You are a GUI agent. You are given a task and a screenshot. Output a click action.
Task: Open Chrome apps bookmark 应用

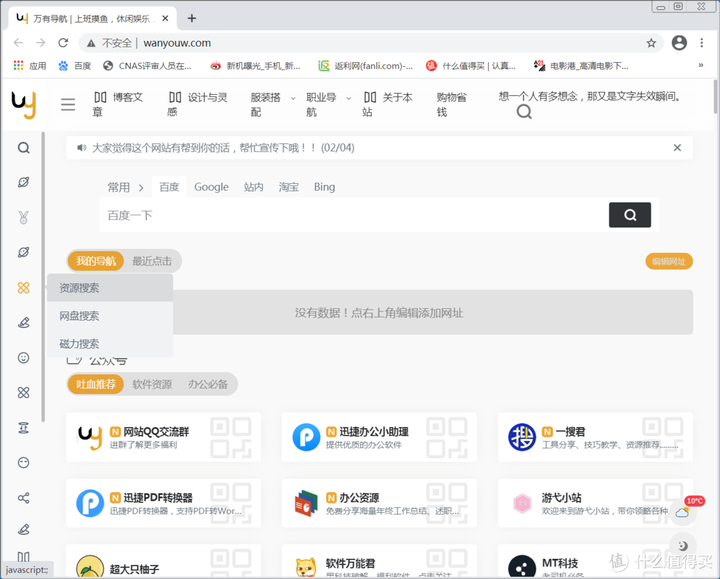(30, 66)
